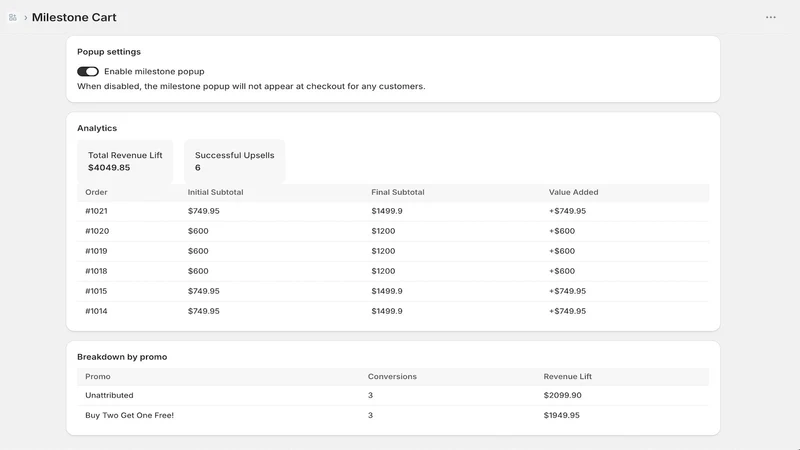Click the Popup settings heading
The width and height of the screenshot is (800, 450).
coord(109,52)
